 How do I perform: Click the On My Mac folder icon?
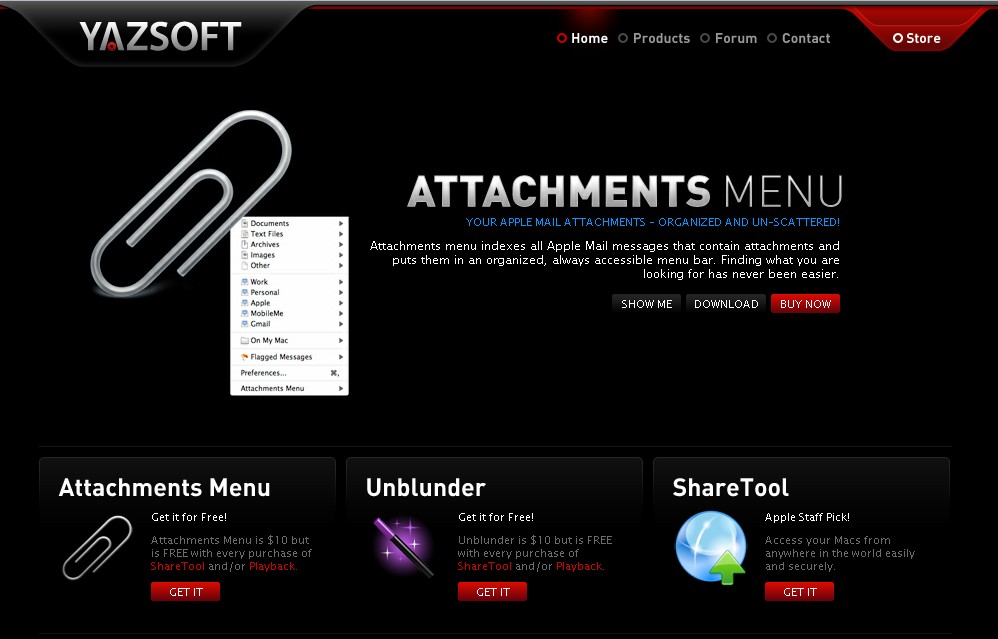point(244,341)
